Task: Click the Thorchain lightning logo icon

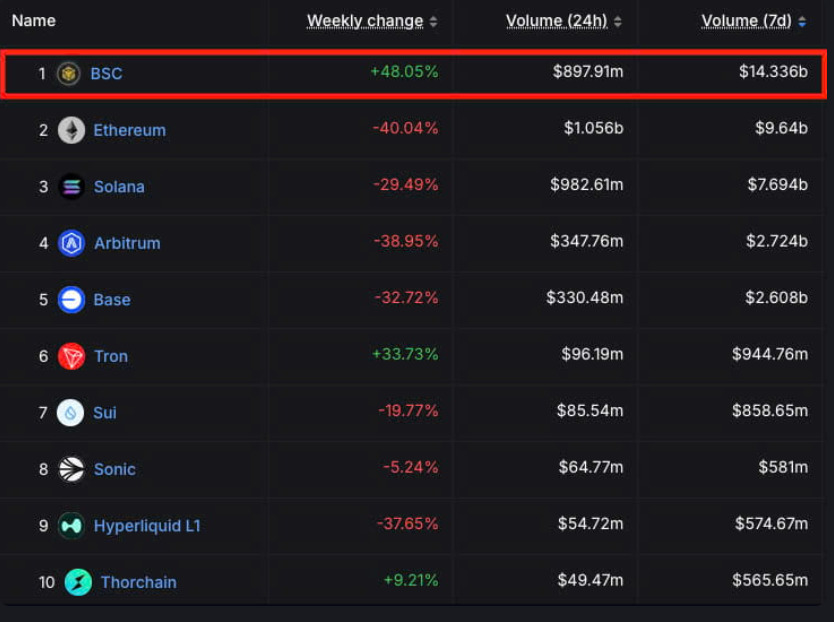Action: [x=79, y=581]
